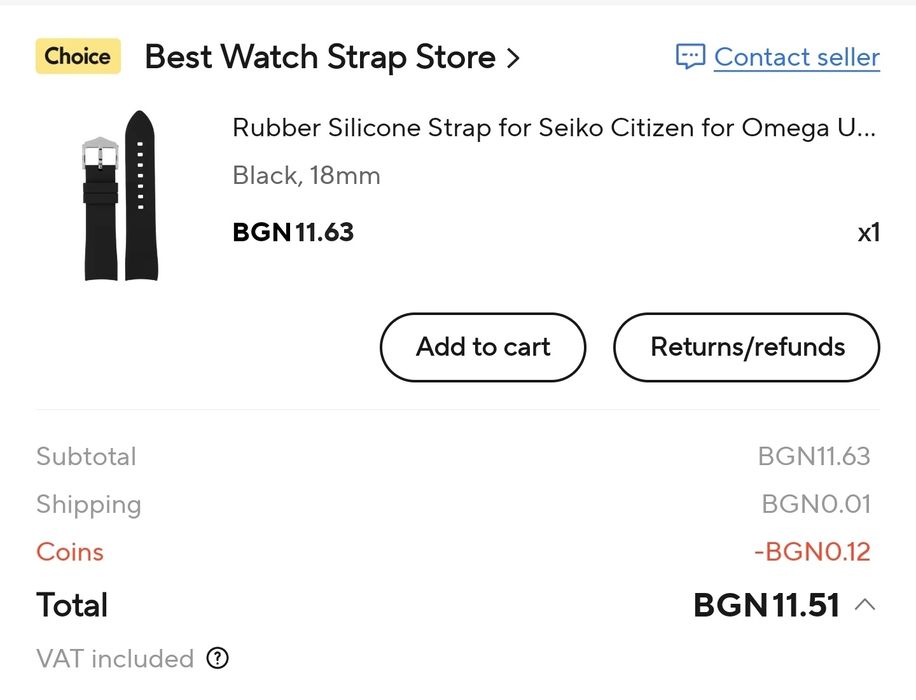Open Returns/refunds for this order
The width and height of the screenshot is (916, 700).
point(746,347)
